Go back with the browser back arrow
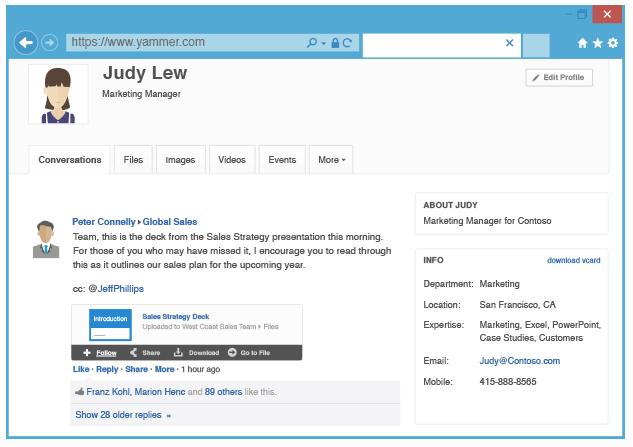633x447 pixels. (26, 42)
